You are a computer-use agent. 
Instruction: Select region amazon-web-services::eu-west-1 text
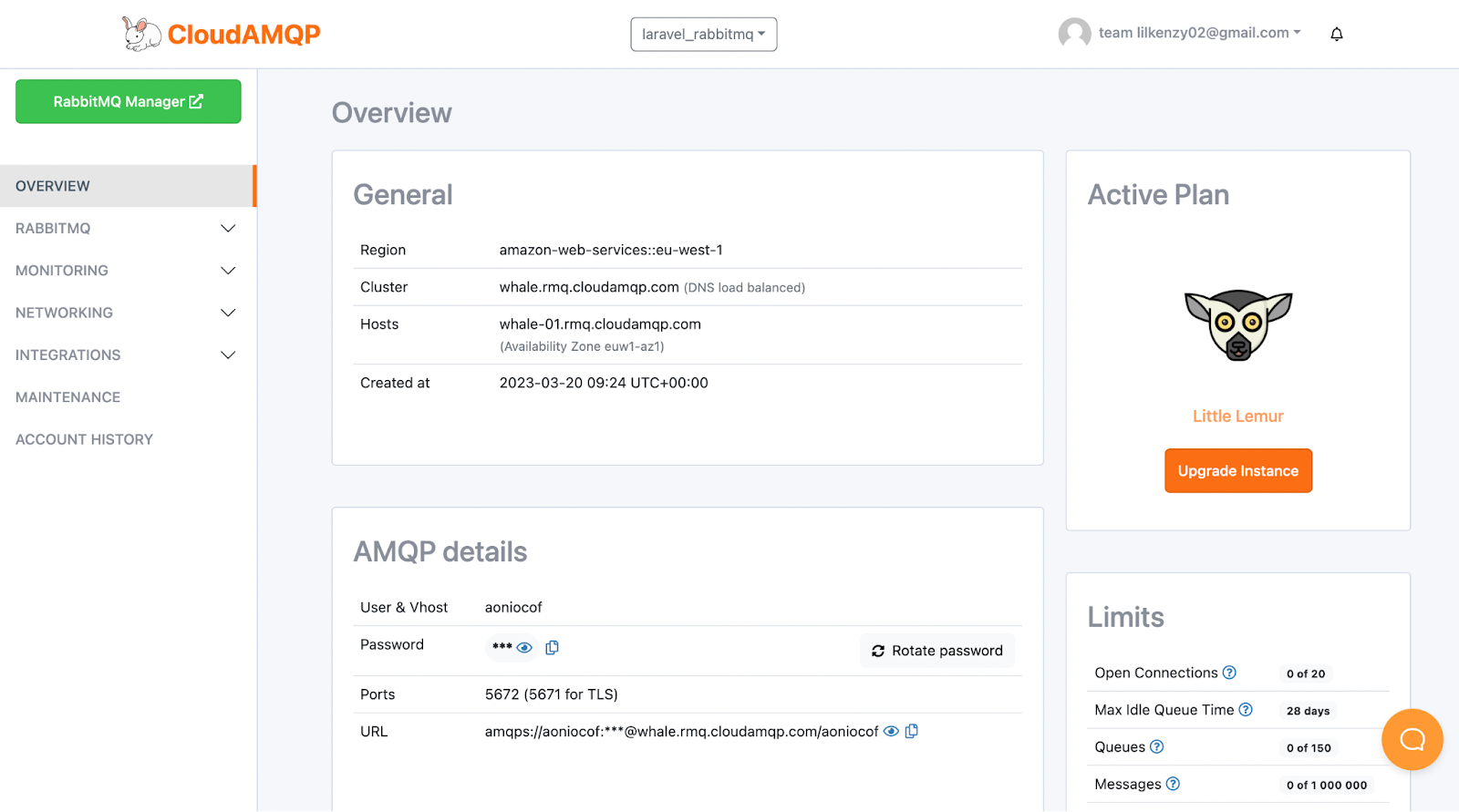pos(611,250)
